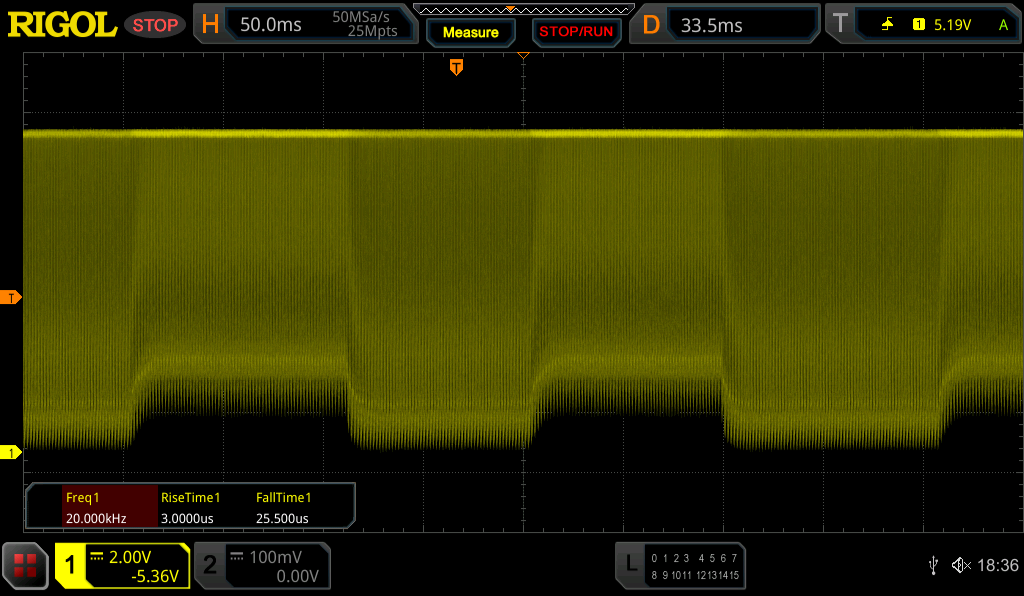
Task: Open the red function navigation menu icon
Action: 25,566
